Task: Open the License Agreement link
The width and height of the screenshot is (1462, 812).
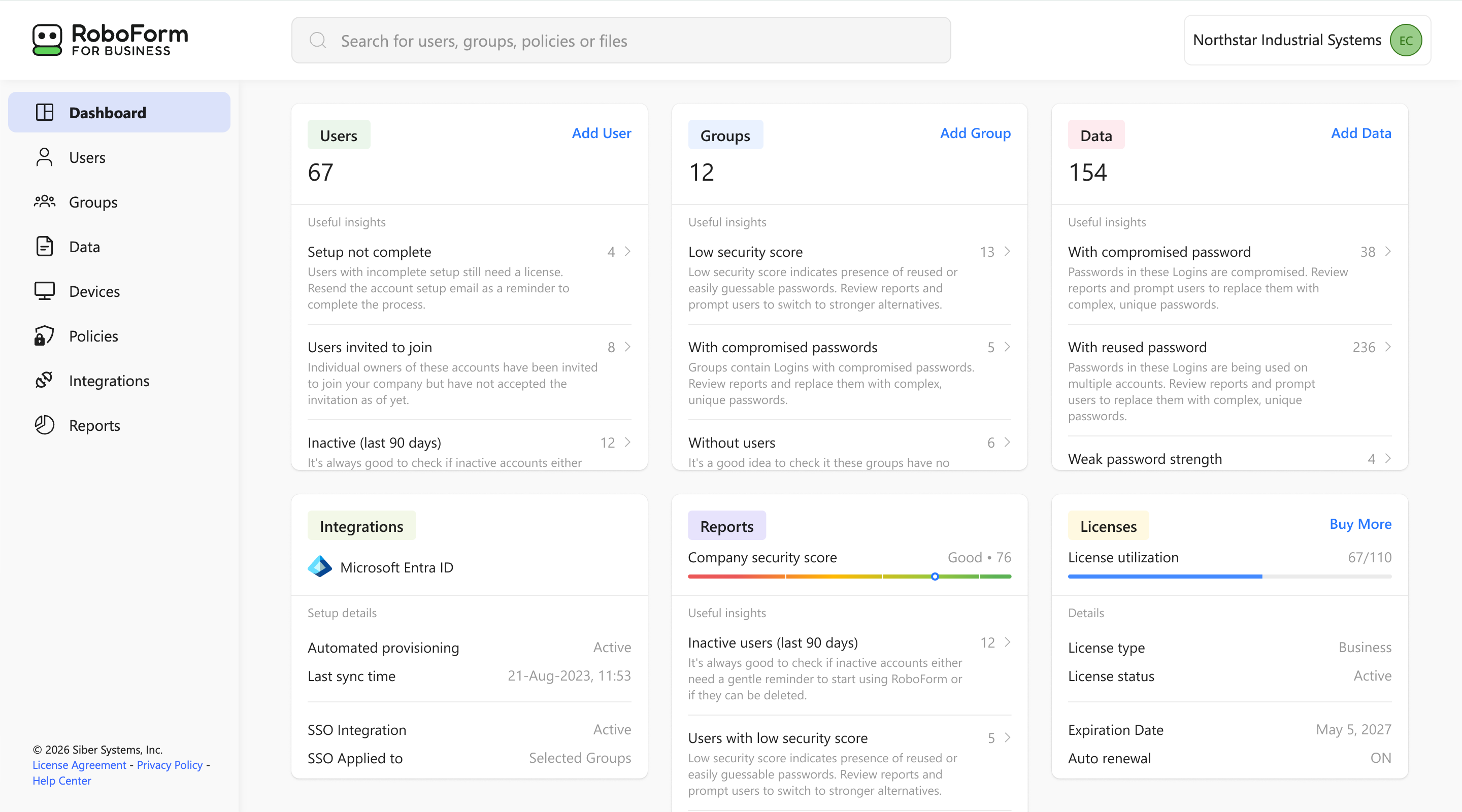Action: [79, 764]
